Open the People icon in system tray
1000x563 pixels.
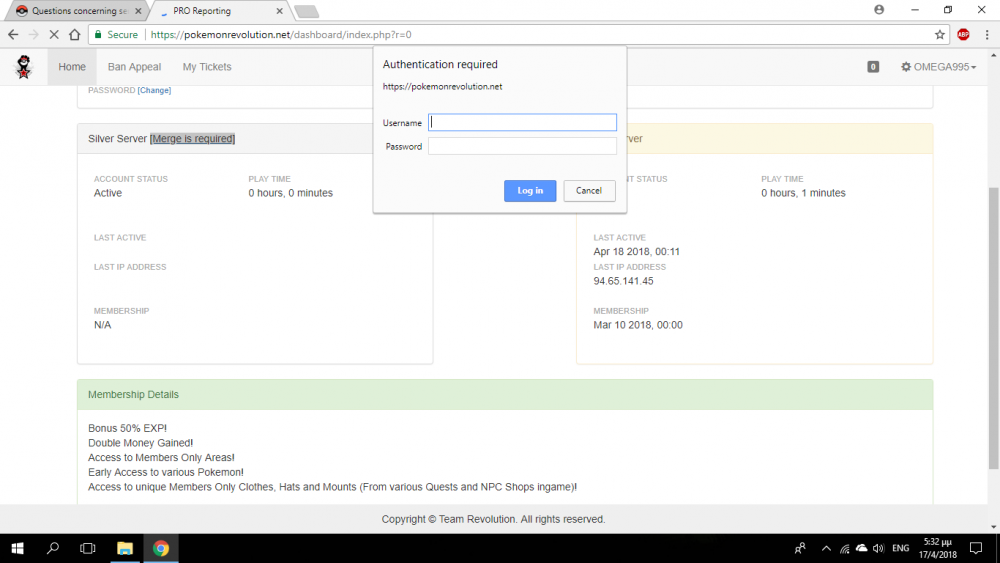coord(800,548)
